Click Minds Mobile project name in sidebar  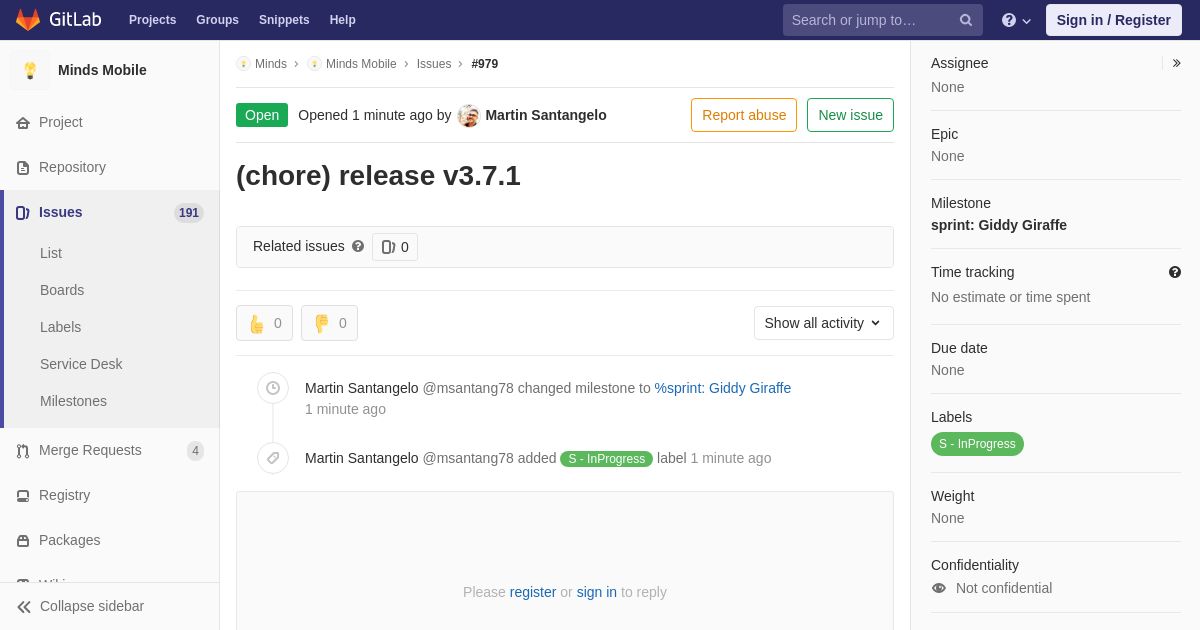click(x=102, y=70)
